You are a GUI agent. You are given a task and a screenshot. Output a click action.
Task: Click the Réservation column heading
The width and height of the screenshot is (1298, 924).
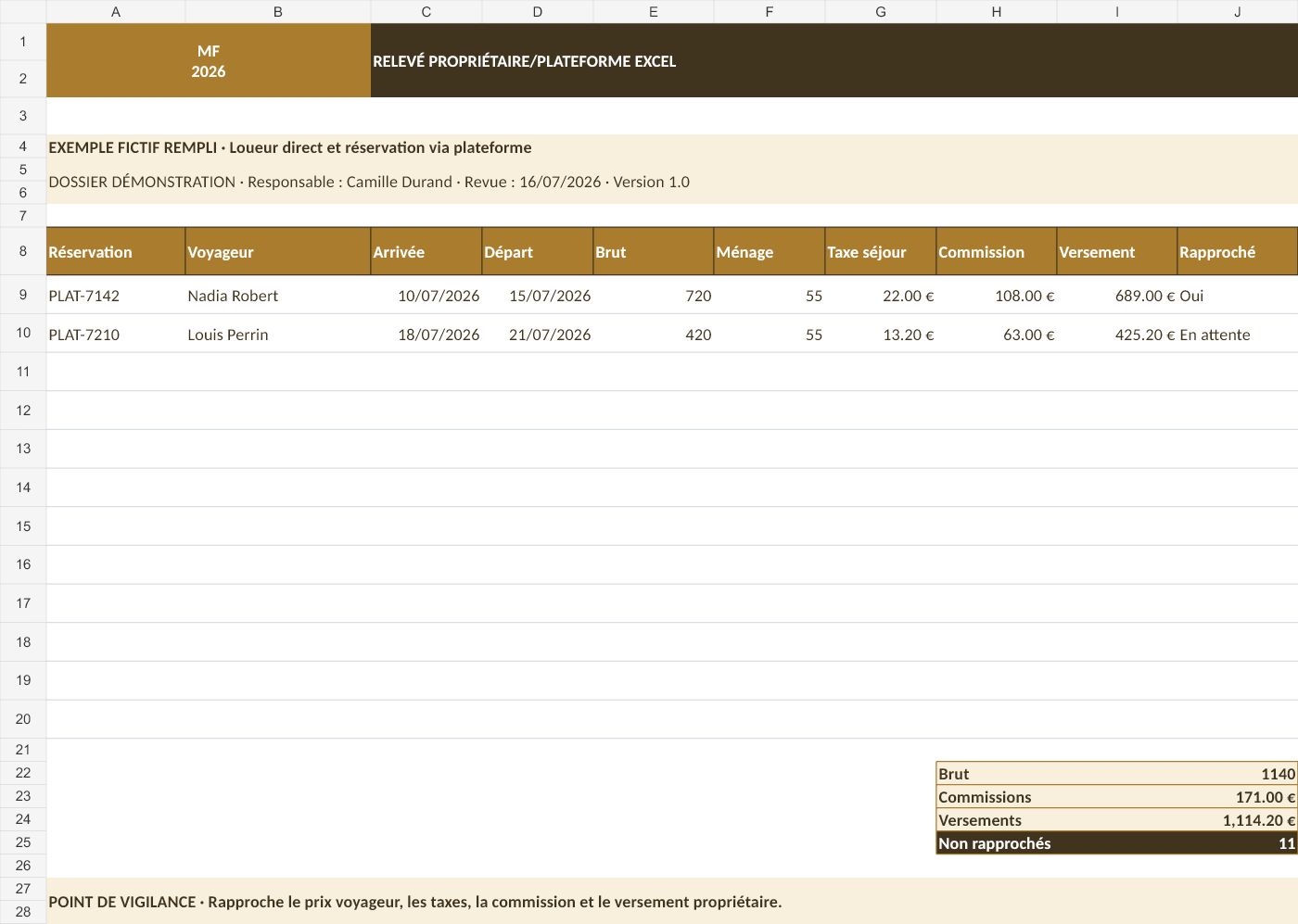116,252
